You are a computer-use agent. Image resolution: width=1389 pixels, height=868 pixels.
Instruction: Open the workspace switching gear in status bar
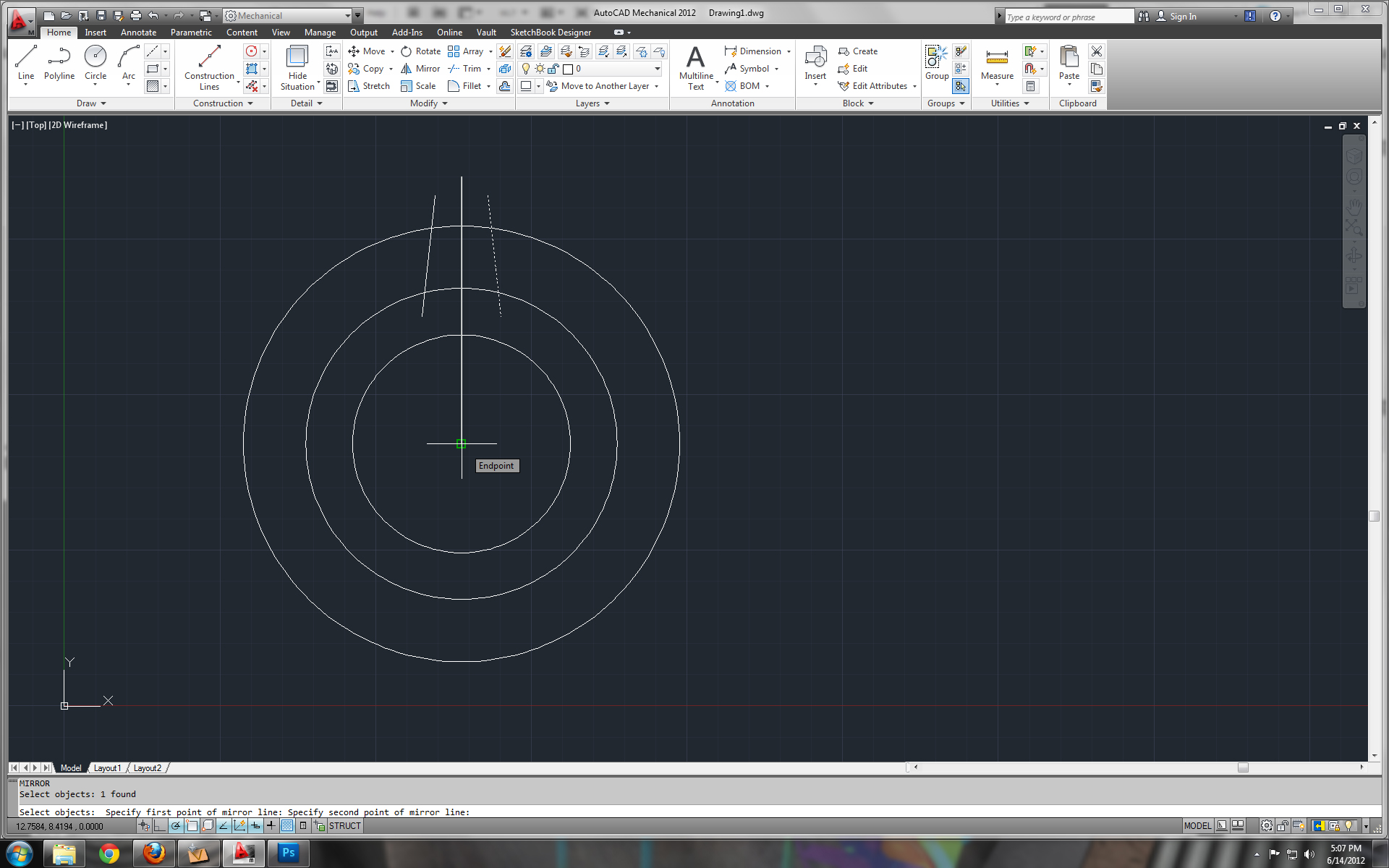pos(1266,826)
